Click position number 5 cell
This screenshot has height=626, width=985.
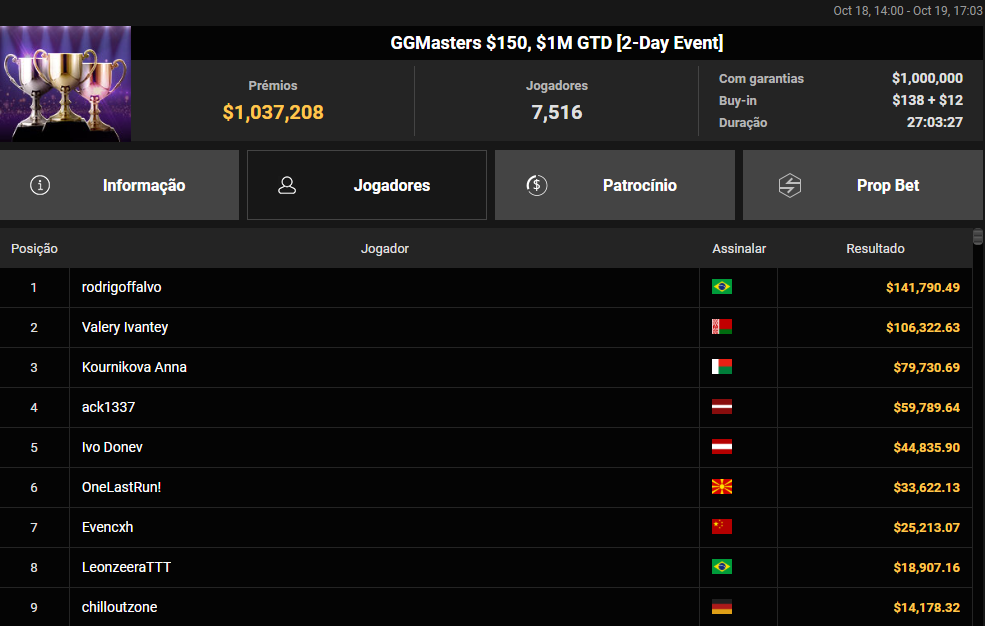point(34,448)
